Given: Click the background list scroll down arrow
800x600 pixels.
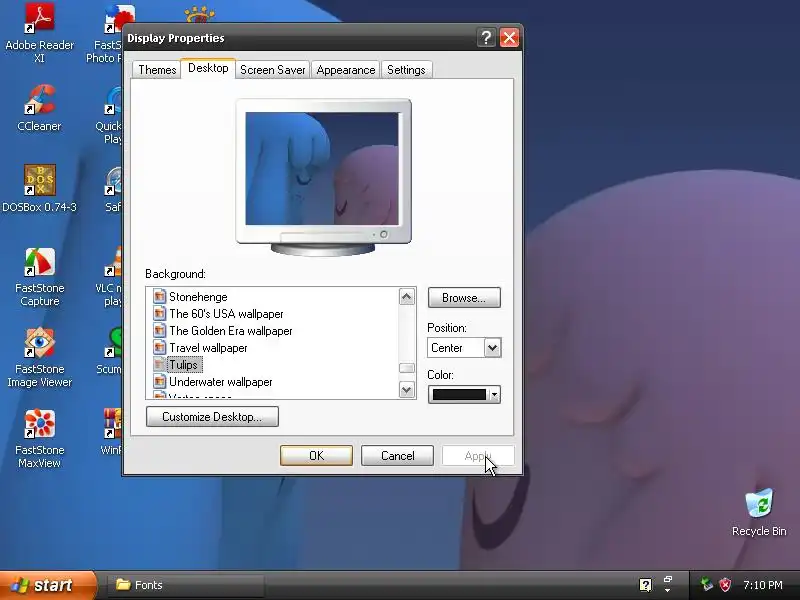Looking at the screenshot, I should coord(407,390).
